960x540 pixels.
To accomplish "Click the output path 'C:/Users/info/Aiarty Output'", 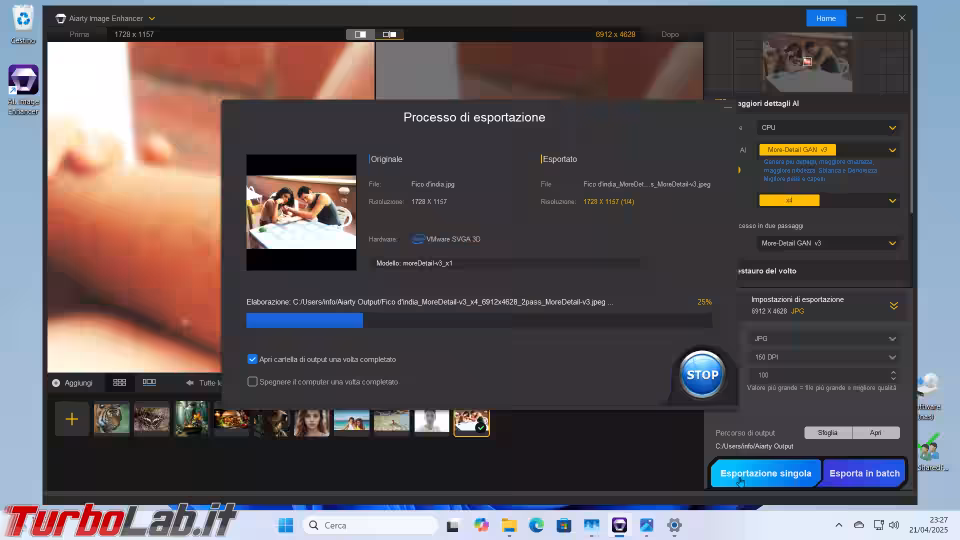I will pos(754,446).
